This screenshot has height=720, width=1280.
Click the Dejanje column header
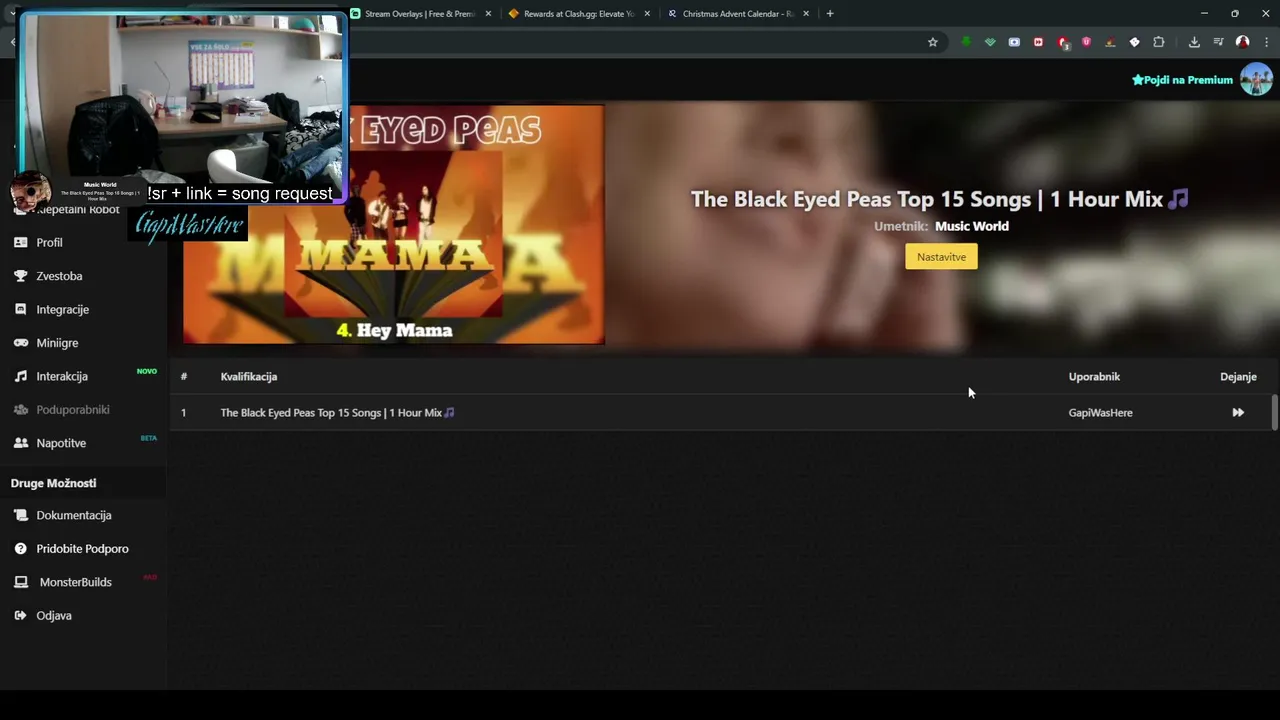[x=1238, y=376]
